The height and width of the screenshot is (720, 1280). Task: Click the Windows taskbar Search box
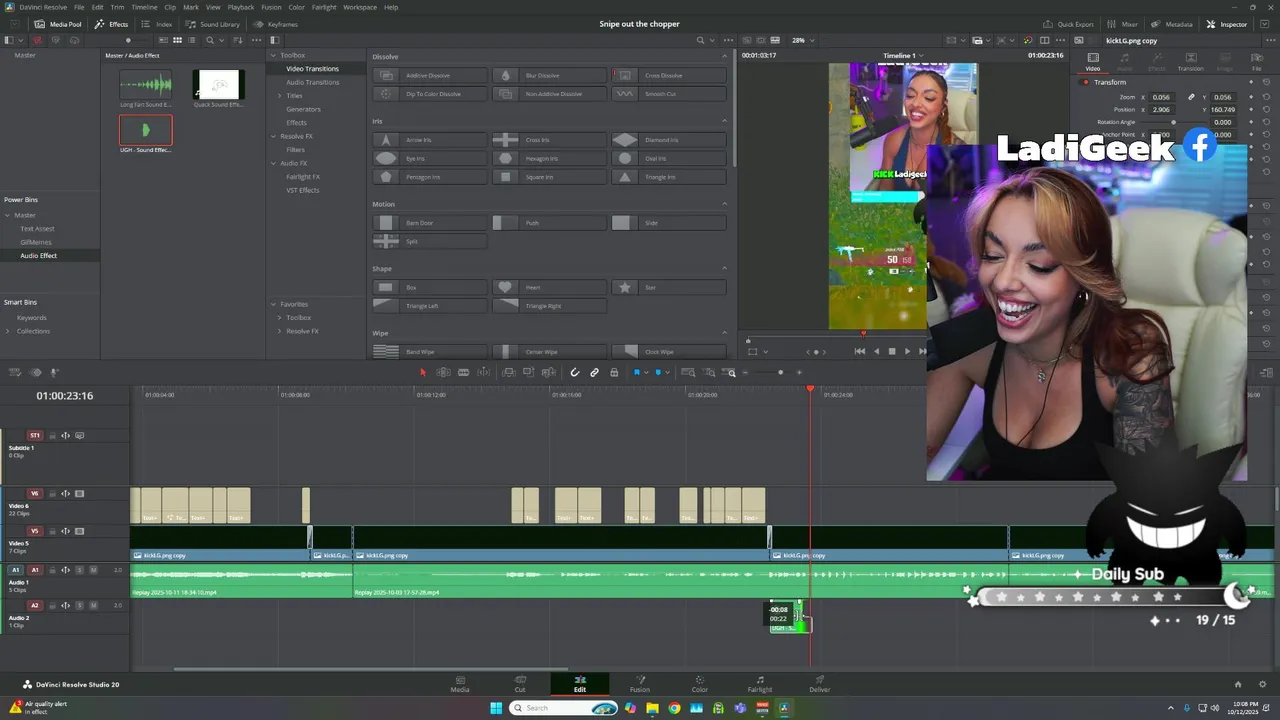[563, 708]
